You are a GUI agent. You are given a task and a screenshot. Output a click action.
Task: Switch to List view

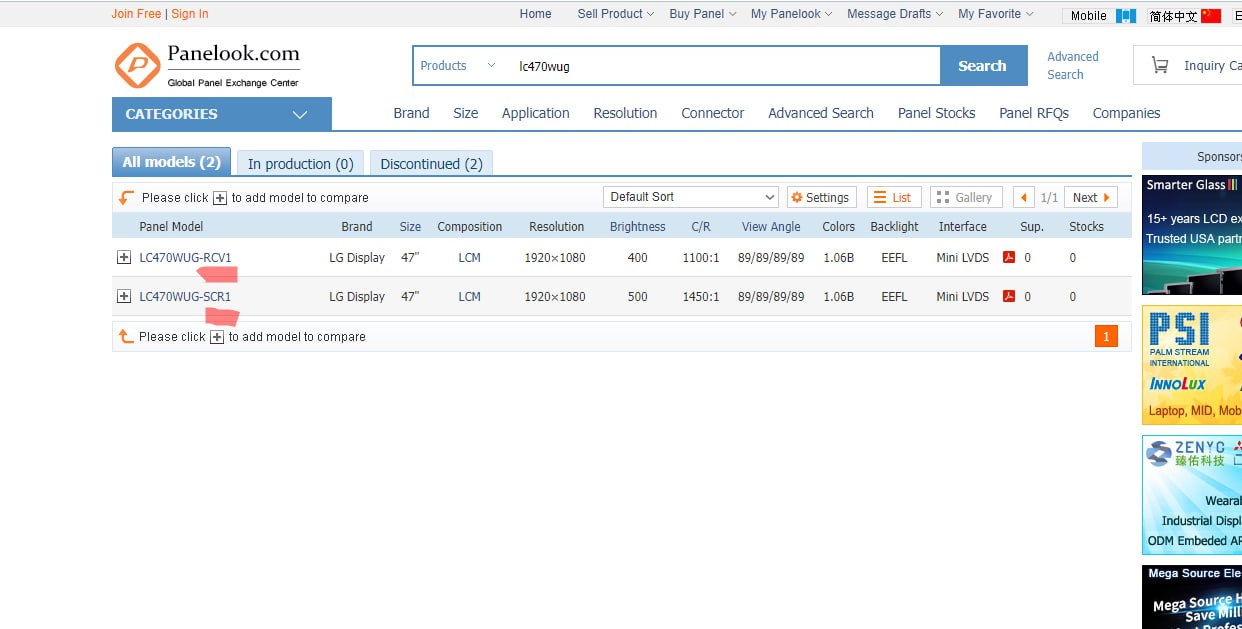[x=893, y=197]
